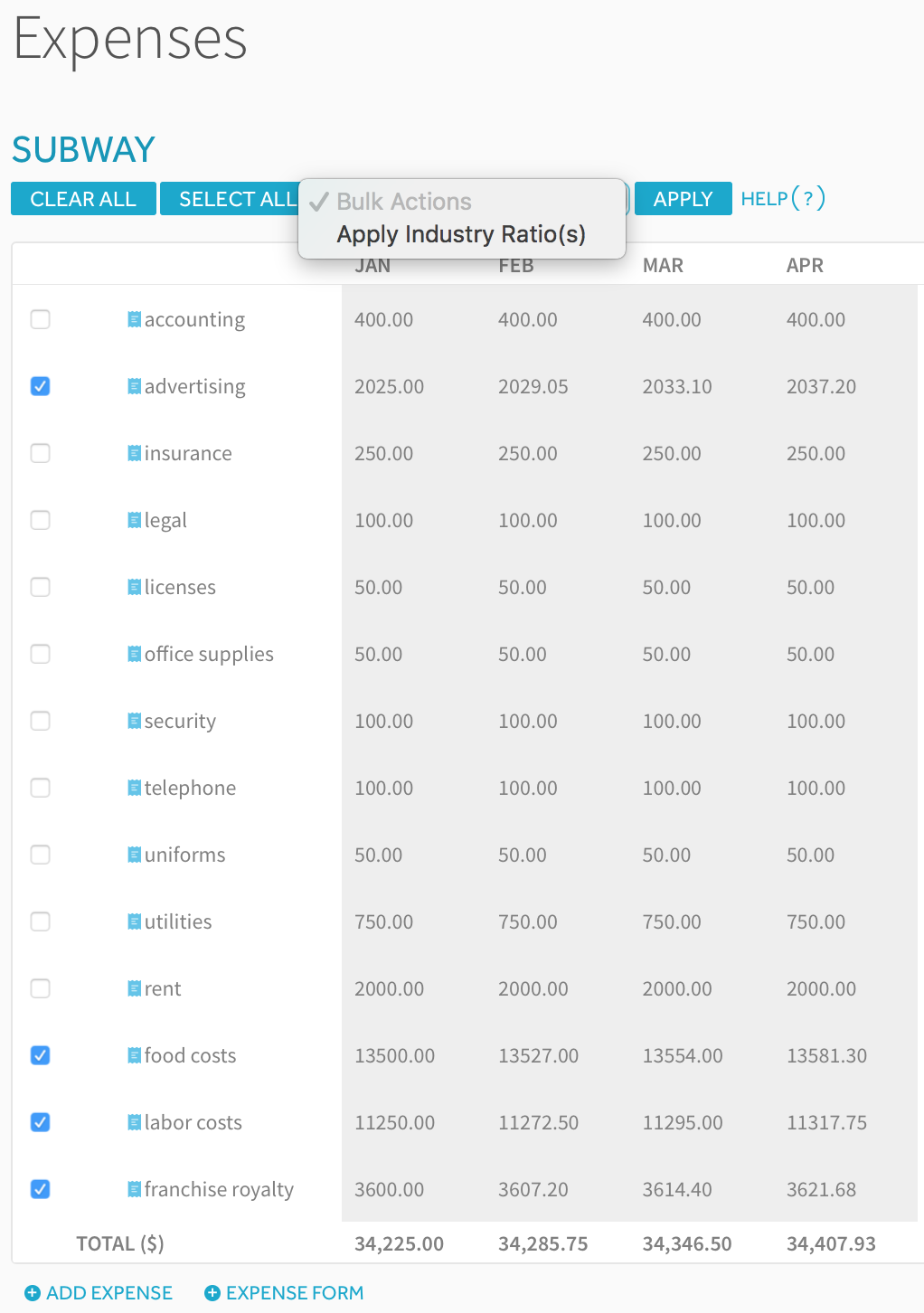Click the labor costs expense name
This screenshot has width=924, height=1313.
click(193, 1122)
